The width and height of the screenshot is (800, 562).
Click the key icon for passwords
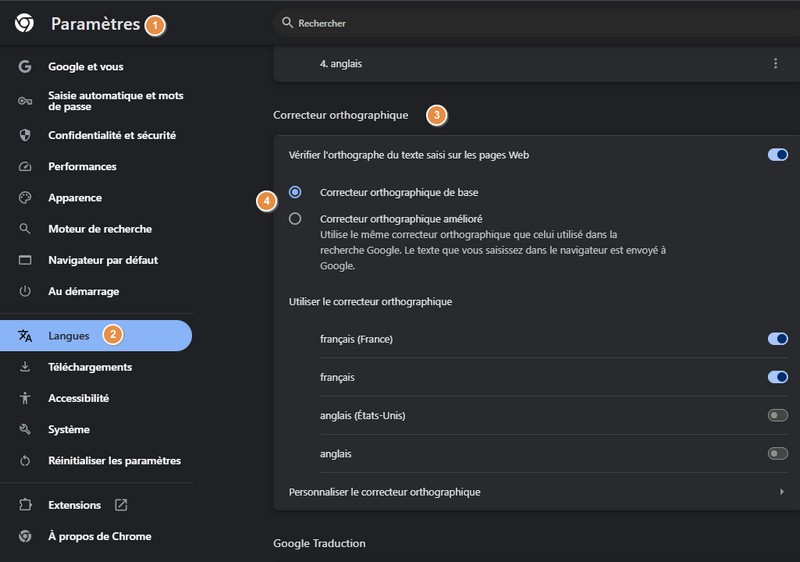[x=26, y=101]
